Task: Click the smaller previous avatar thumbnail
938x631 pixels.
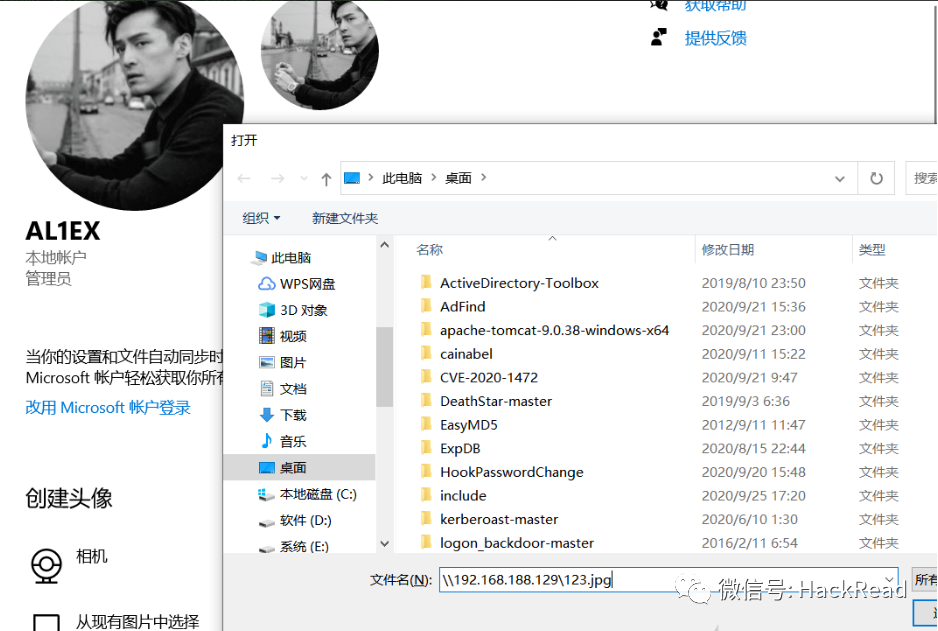Action: coord(320,53)
